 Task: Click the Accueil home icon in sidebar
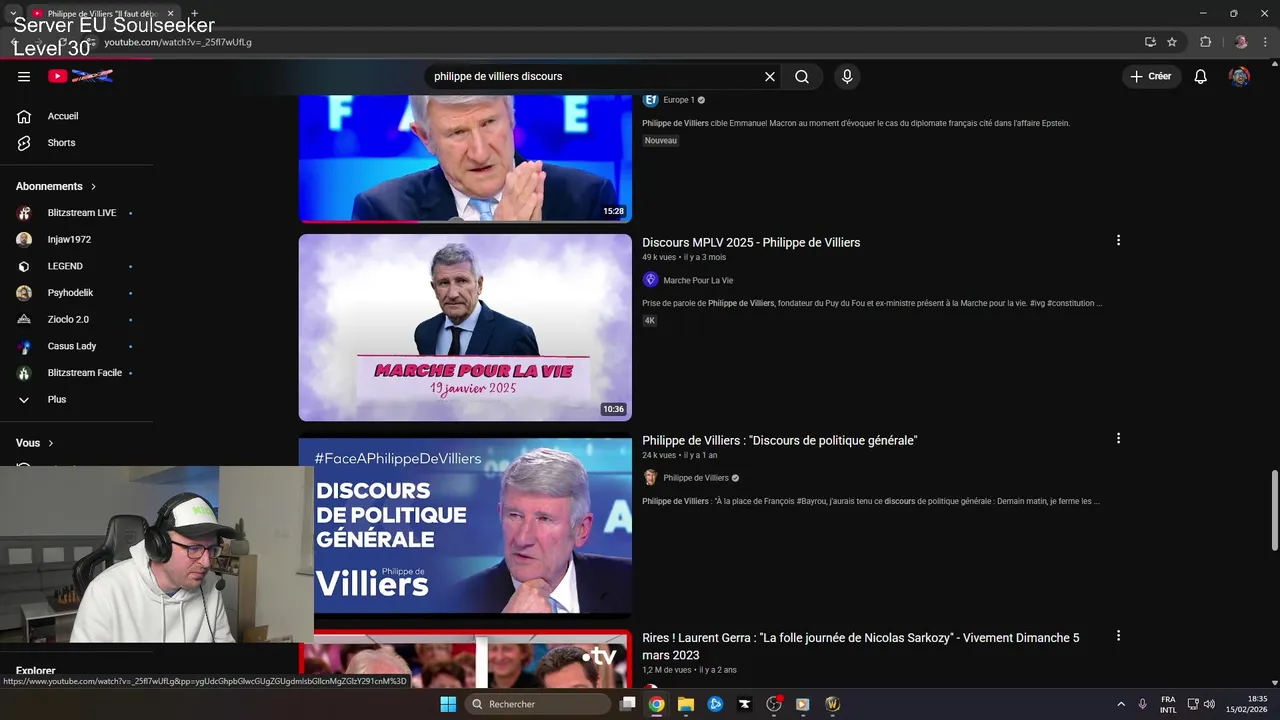[24, 116]
